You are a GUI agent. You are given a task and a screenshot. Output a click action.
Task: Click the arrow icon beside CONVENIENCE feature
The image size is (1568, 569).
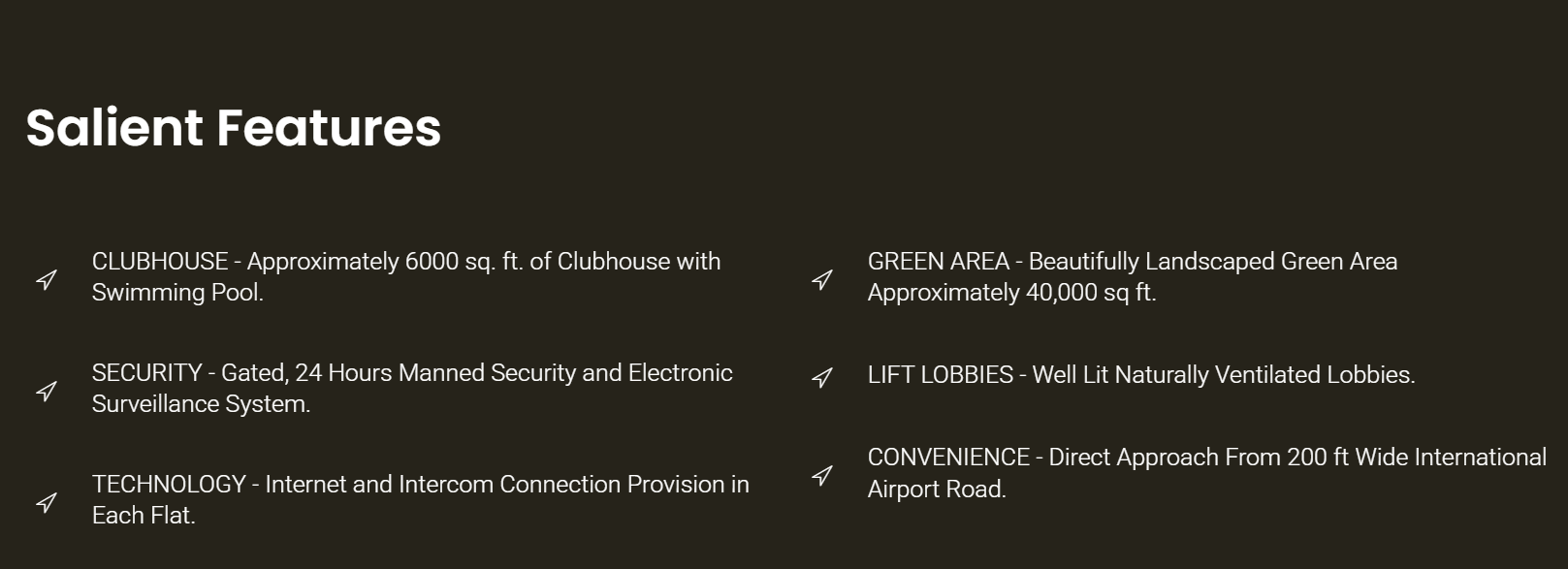822,476
